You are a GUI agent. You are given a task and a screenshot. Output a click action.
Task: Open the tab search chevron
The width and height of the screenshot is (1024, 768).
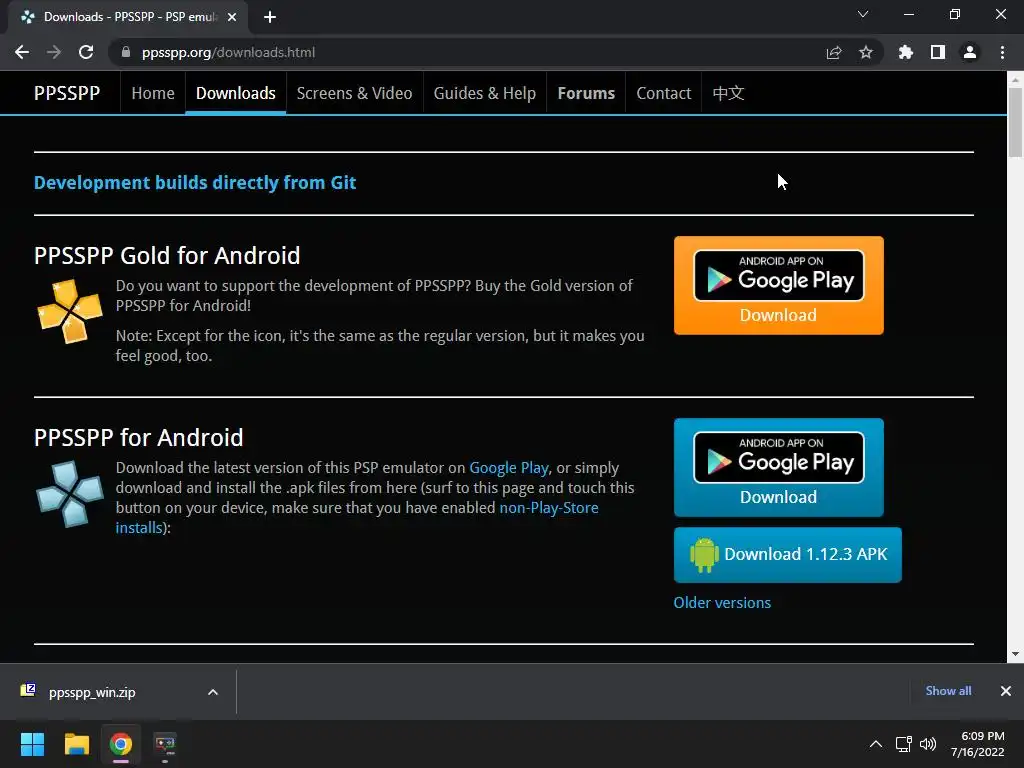tap(863, 14)
